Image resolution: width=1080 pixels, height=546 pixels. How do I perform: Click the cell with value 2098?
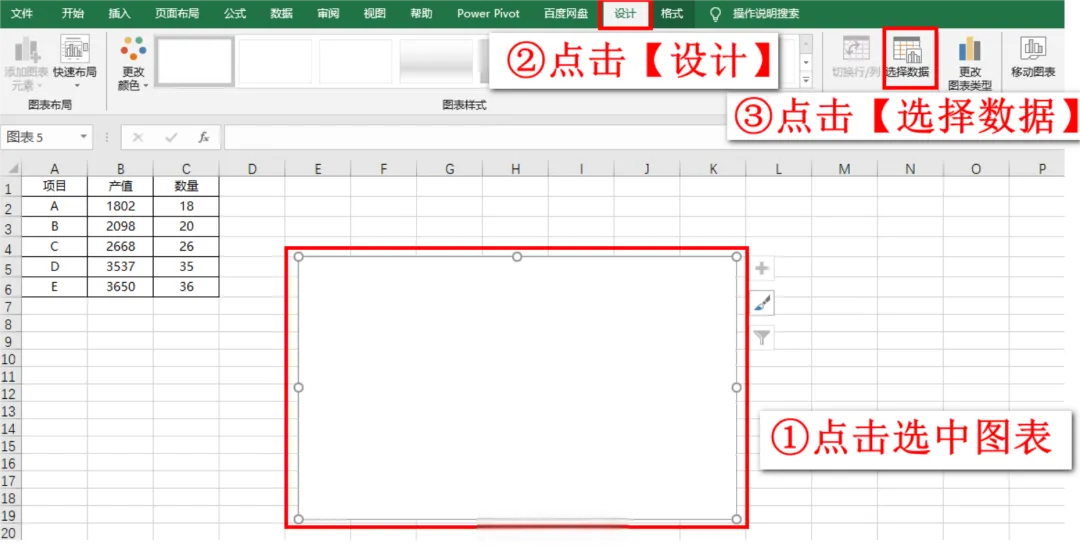pyautogui.click(x=121, y=226)
